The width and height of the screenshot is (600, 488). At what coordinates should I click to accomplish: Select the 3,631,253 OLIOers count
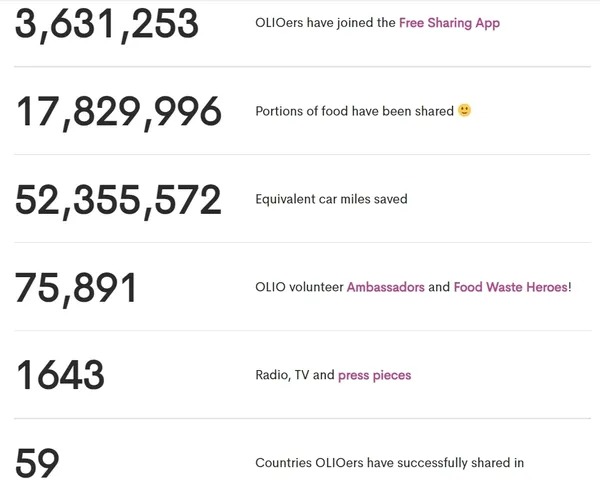tap(107, 25)
